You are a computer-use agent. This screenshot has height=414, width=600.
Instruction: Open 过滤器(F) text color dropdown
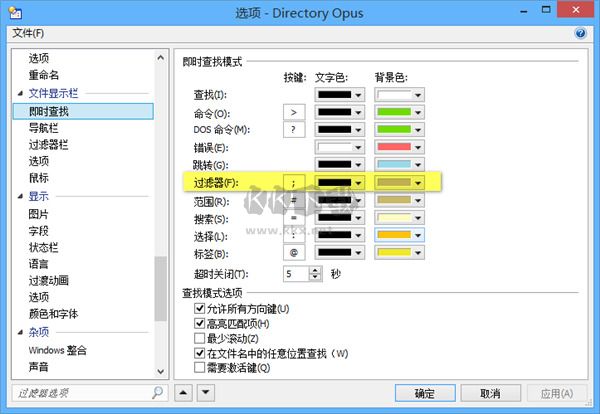coord(339,183)
